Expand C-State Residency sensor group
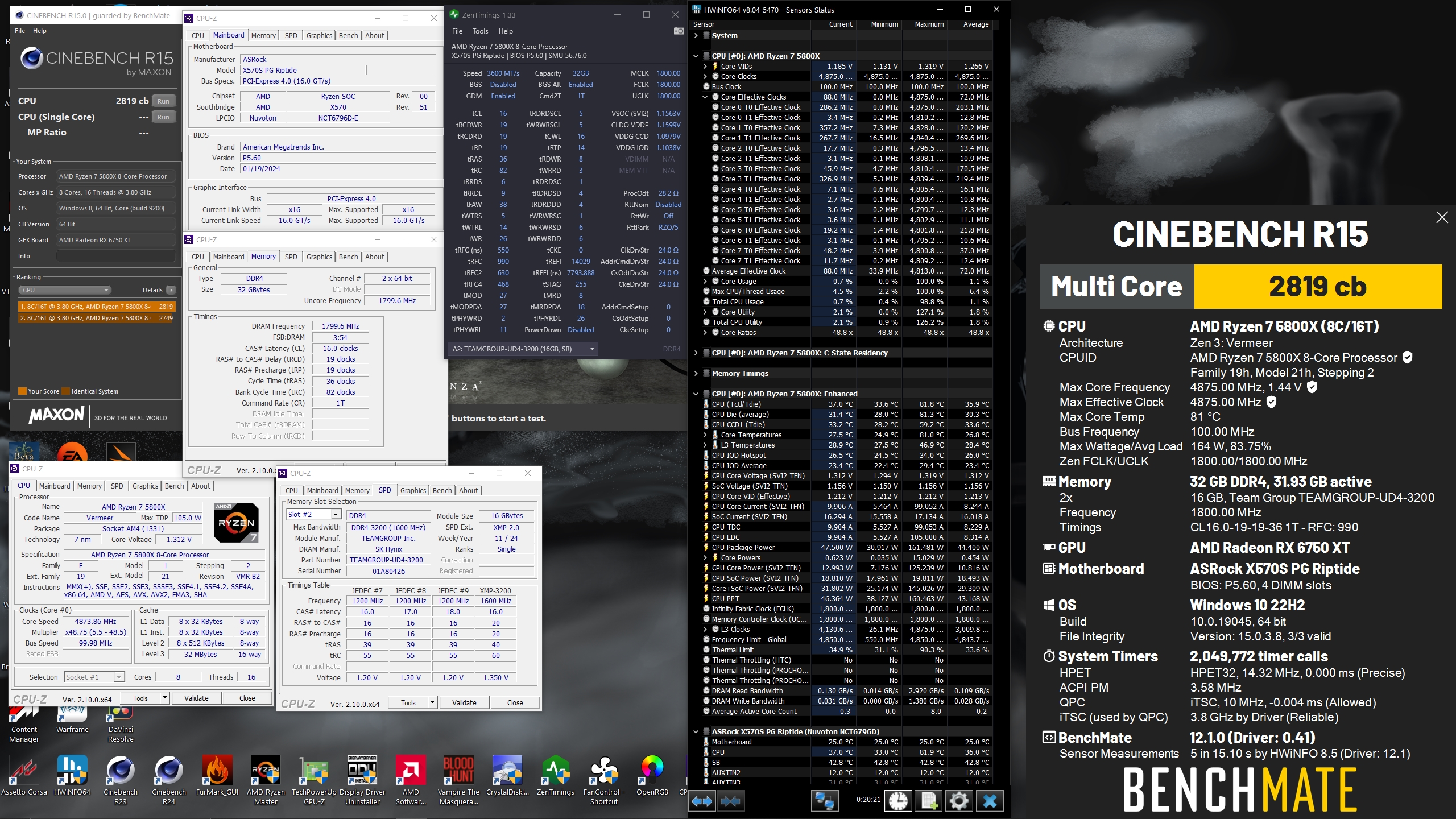The width and height of the screenshot is (1456, 819). [x=696, y=353]
